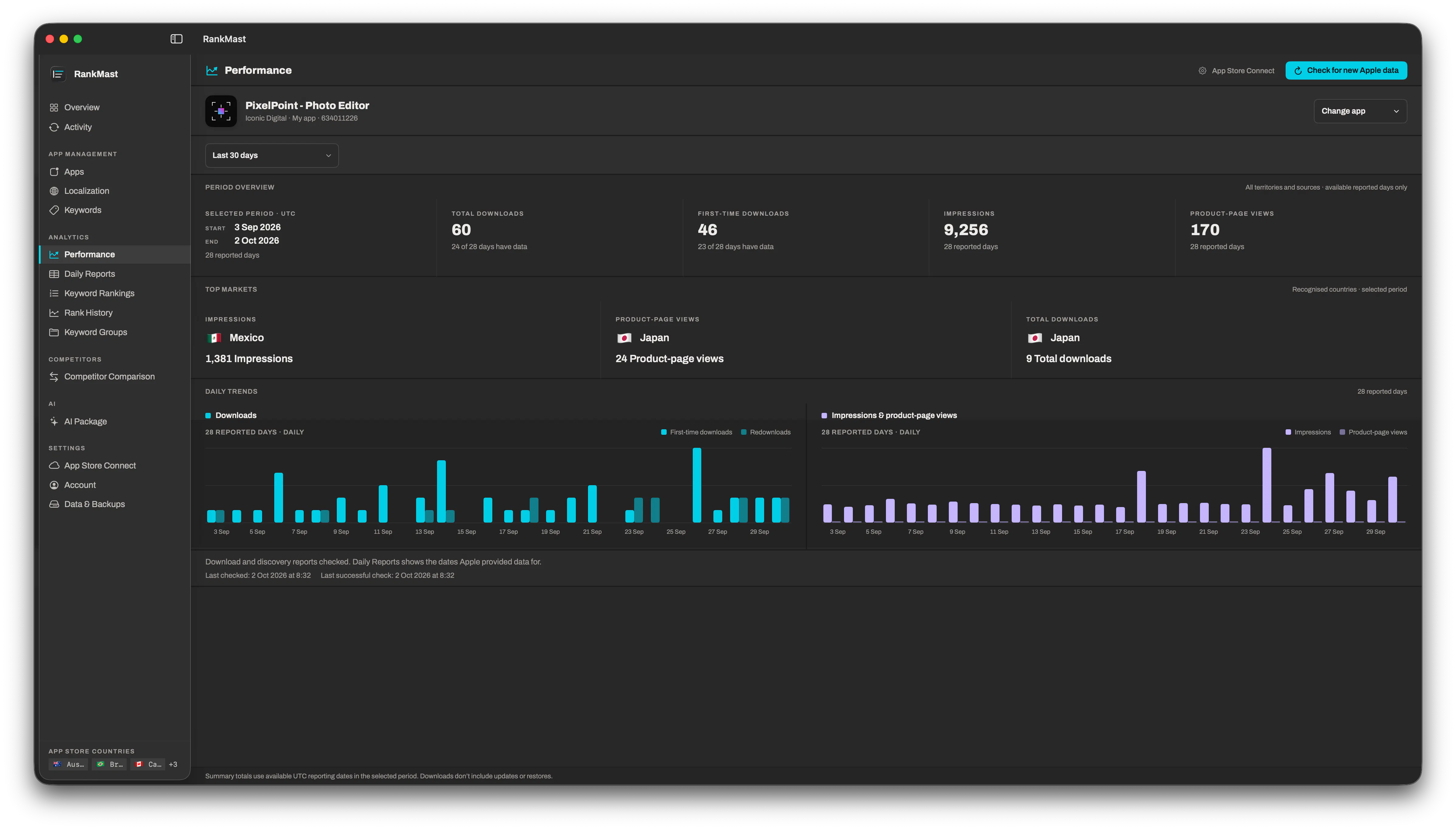
Task: Toggle the sidebar panel icon
Action: pyautogui.click(x=176, y=39)
